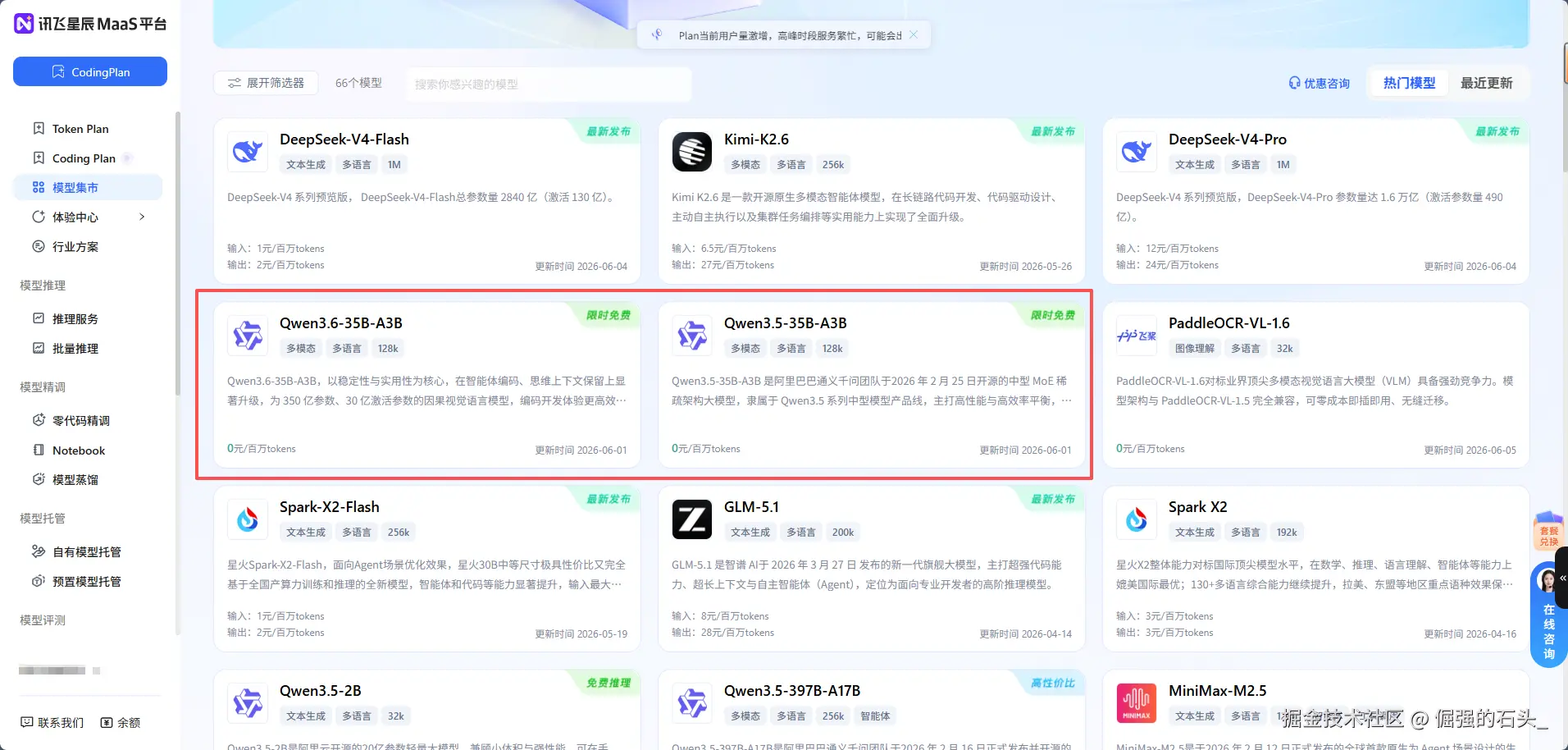
Task: Click the GLM-5.1 Z logo
Action: point(692,519)
